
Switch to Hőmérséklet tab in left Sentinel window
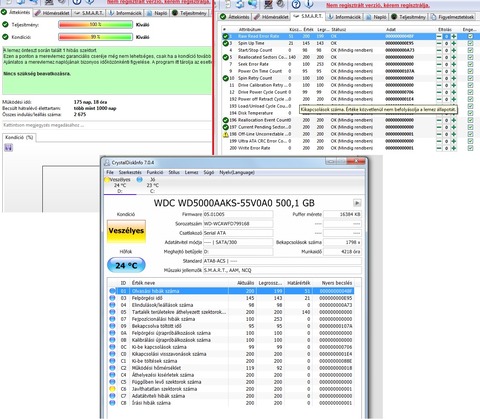tap(52, 13)
